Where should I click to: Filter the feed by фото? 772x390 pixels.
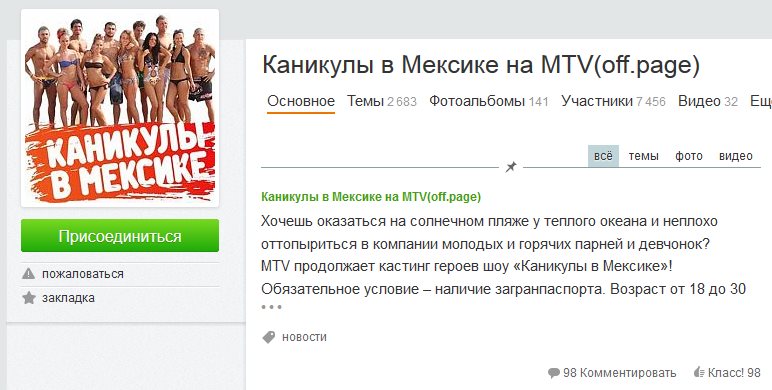pos(688,156)
